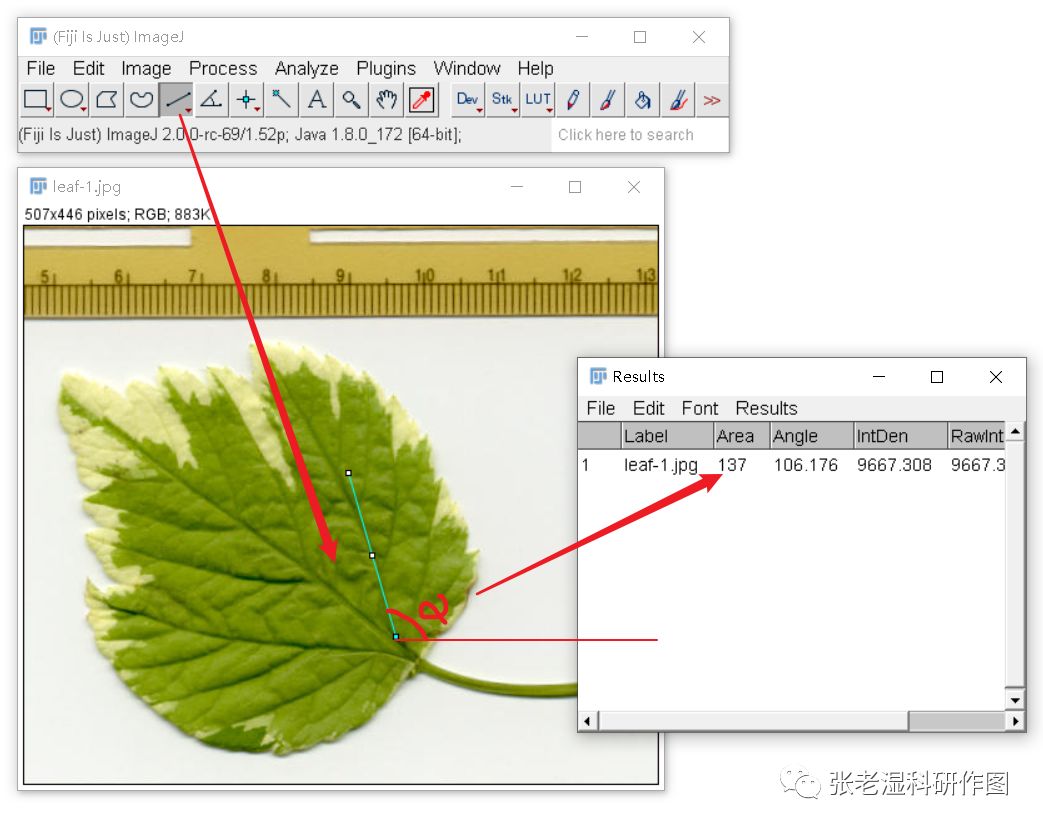Select the Straight Line tool

176,100
